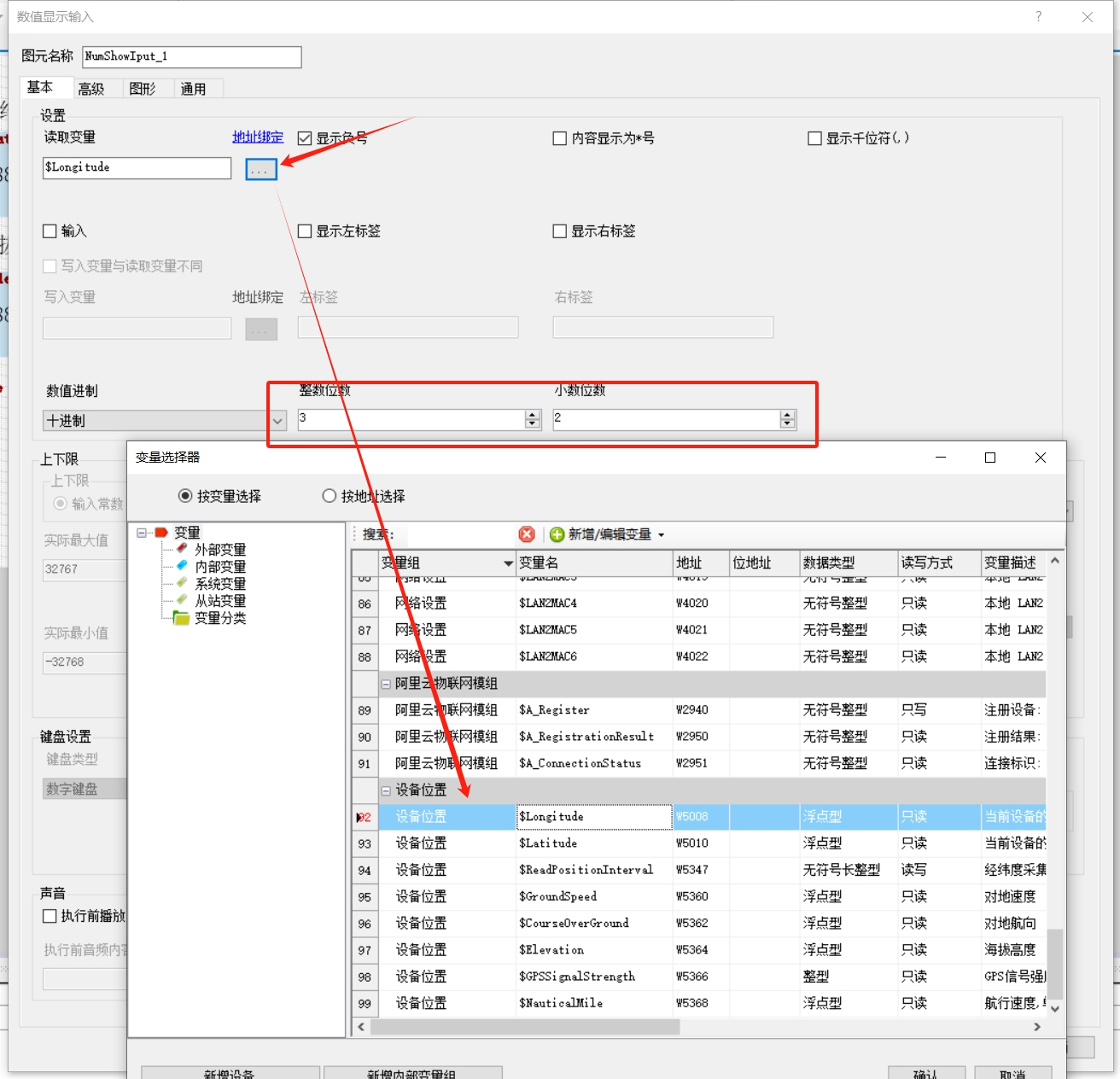Click the help question mark in title bar
This screenshot has height=1079, width=1120.
(x=1038, y=16)
